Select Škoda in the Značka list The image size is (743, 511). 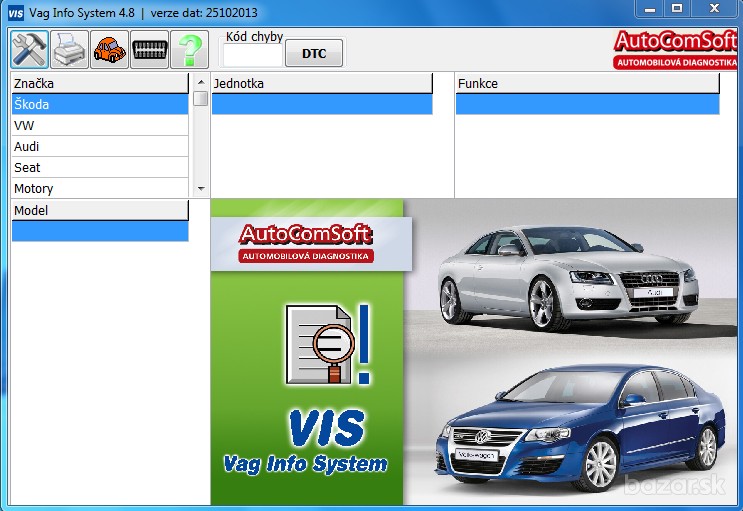100,104
